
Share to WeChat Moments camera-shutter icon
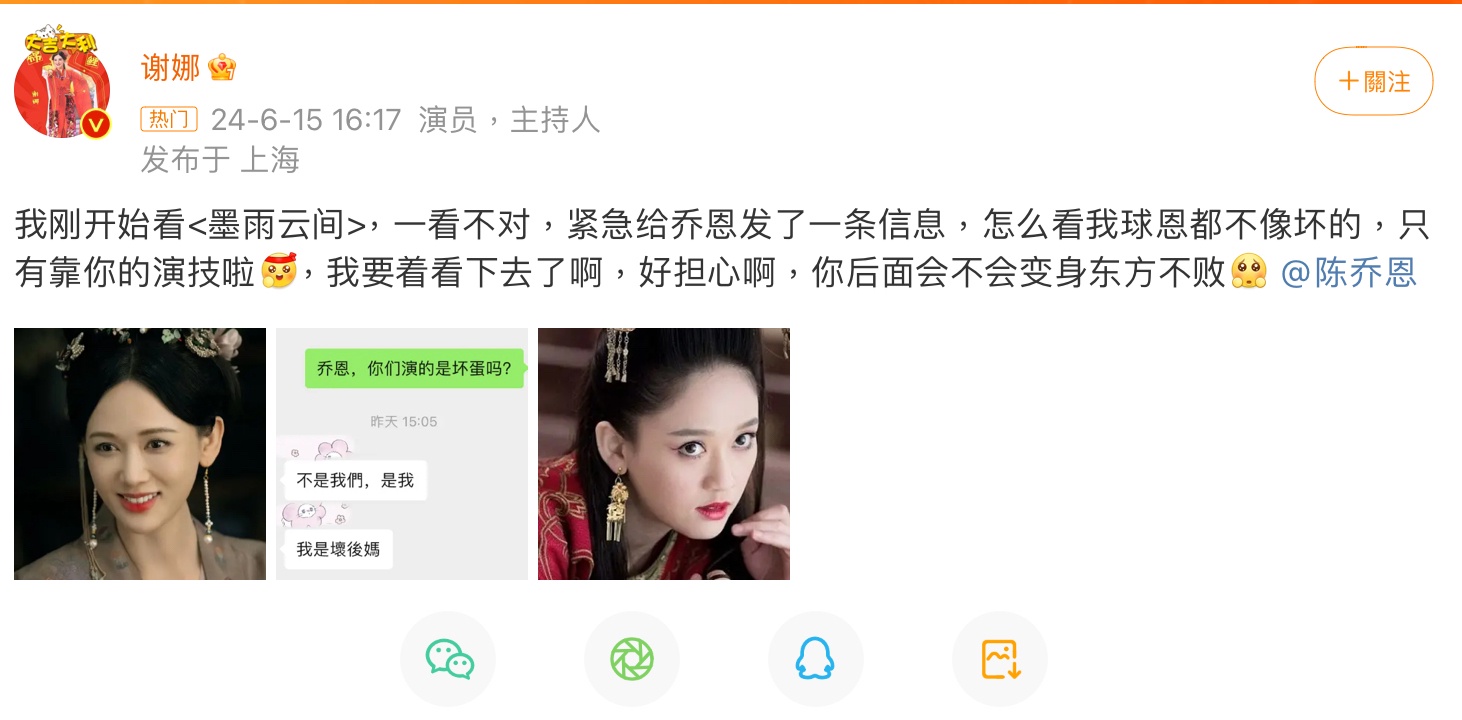(632, 659)
